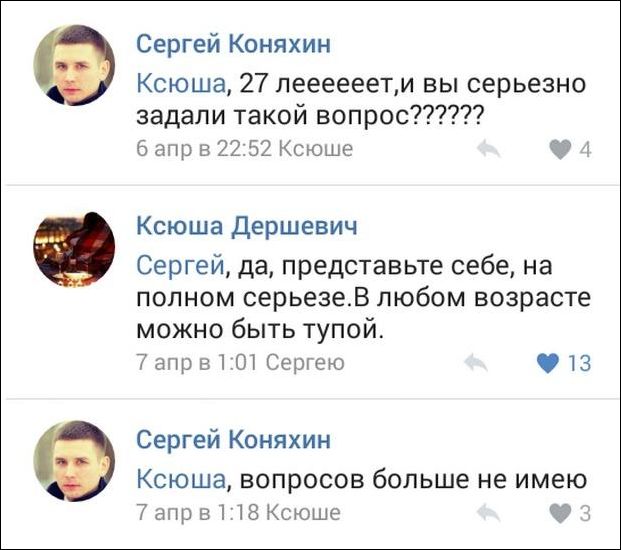The width and height of the screenshot is (621, 550).
Task: Like the comment with 3 likes
Action: pyautogui.click(x=559, y=514)
